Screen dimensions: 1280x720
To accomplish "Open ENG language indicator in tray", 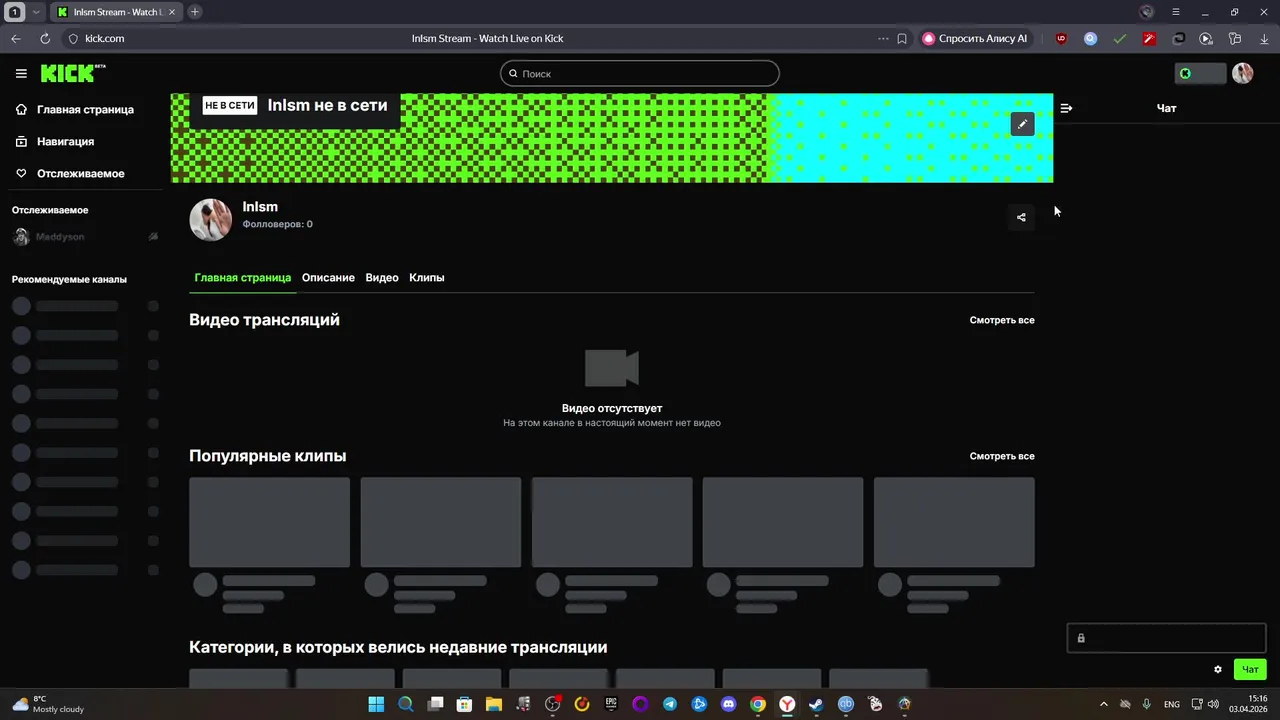I will 1172,704.
